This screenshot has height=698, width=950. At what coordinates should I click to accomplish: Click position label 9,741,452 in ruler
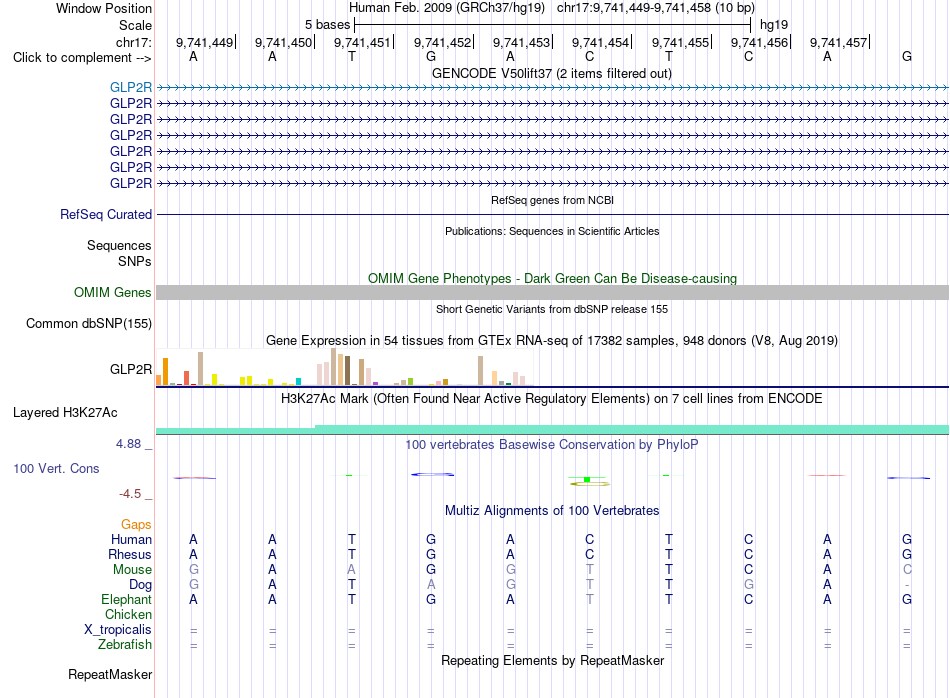click(x=442, y=42)
